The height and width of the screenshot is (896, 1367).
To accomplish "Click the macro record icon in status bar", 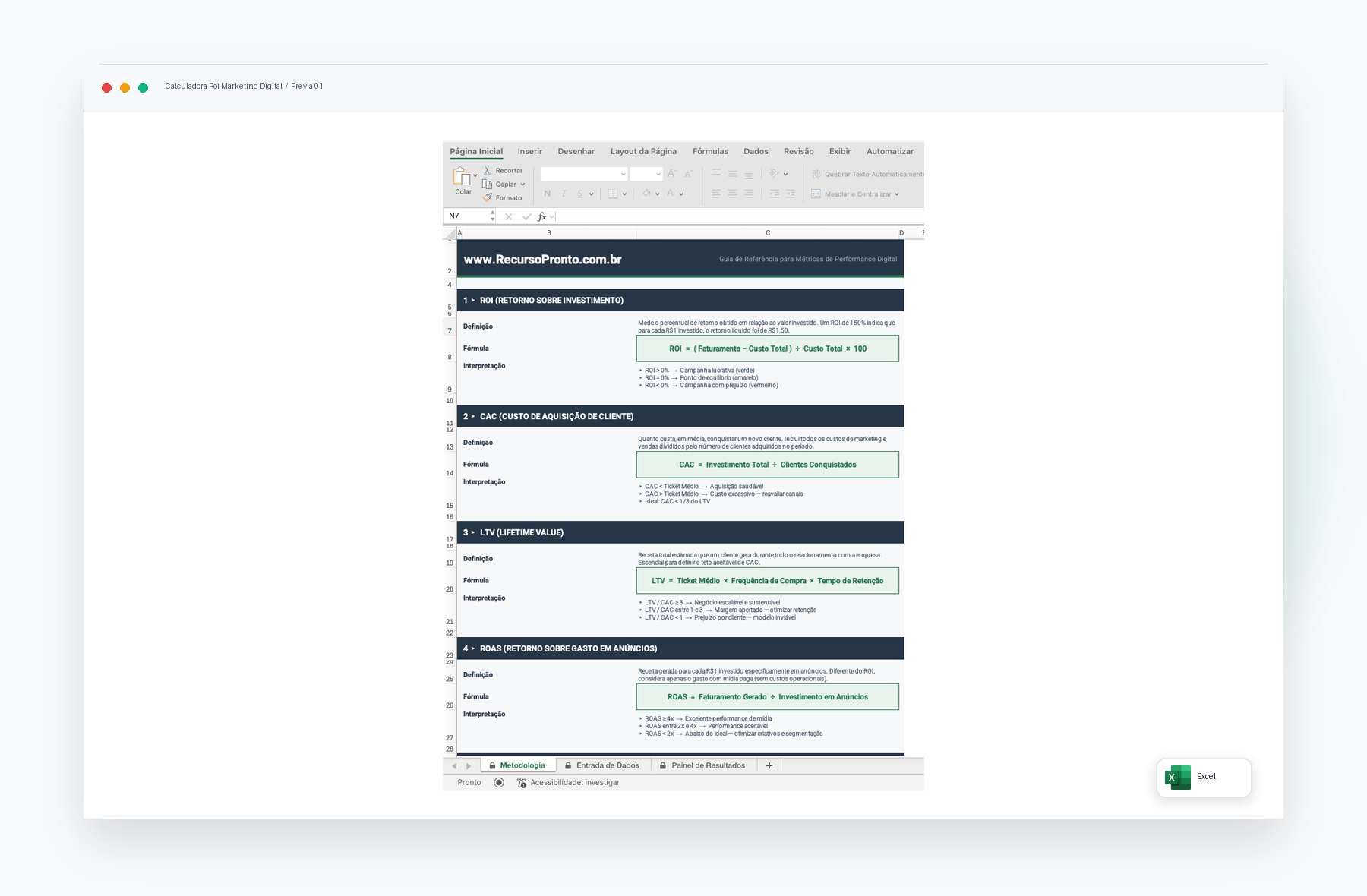I will point(499,782).
